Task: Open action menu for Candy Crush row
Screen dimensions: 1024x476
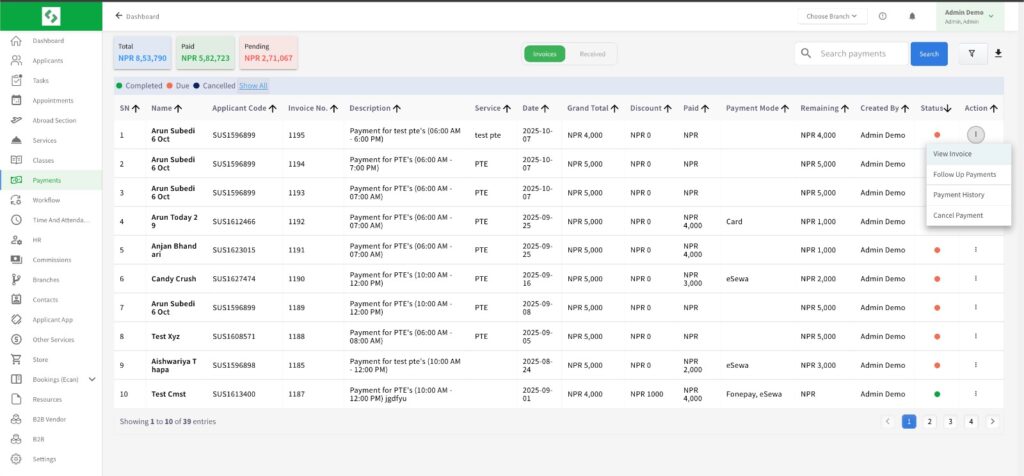Action: click(976, 279)
